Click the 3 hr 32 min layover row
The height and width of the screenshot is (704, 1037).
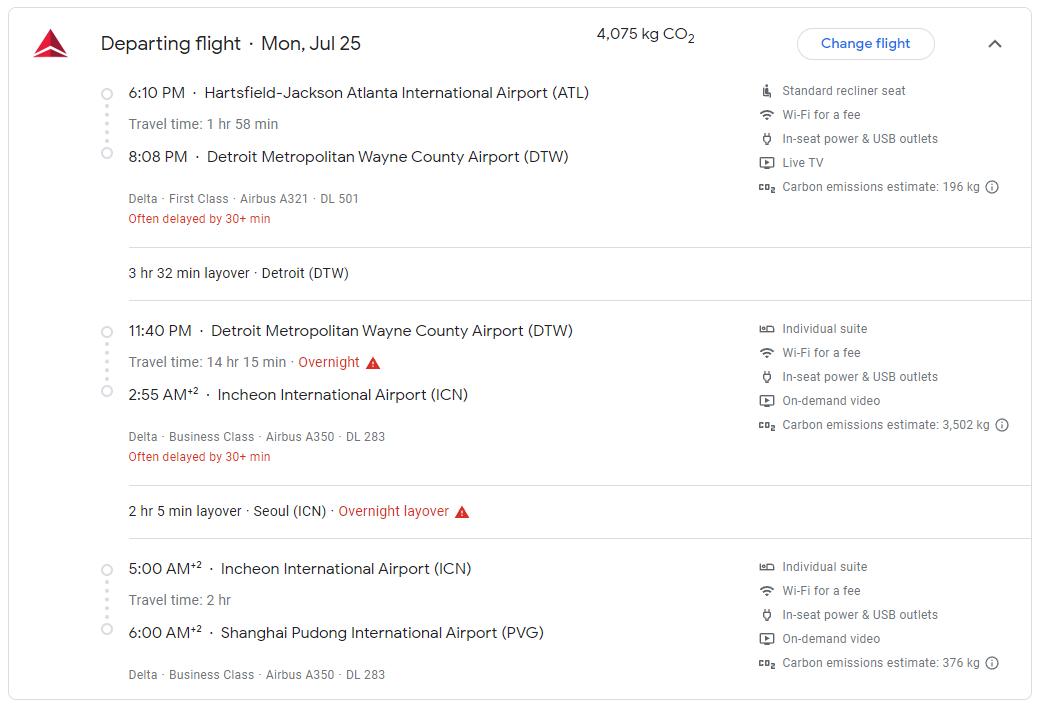[x=238, y=273]
